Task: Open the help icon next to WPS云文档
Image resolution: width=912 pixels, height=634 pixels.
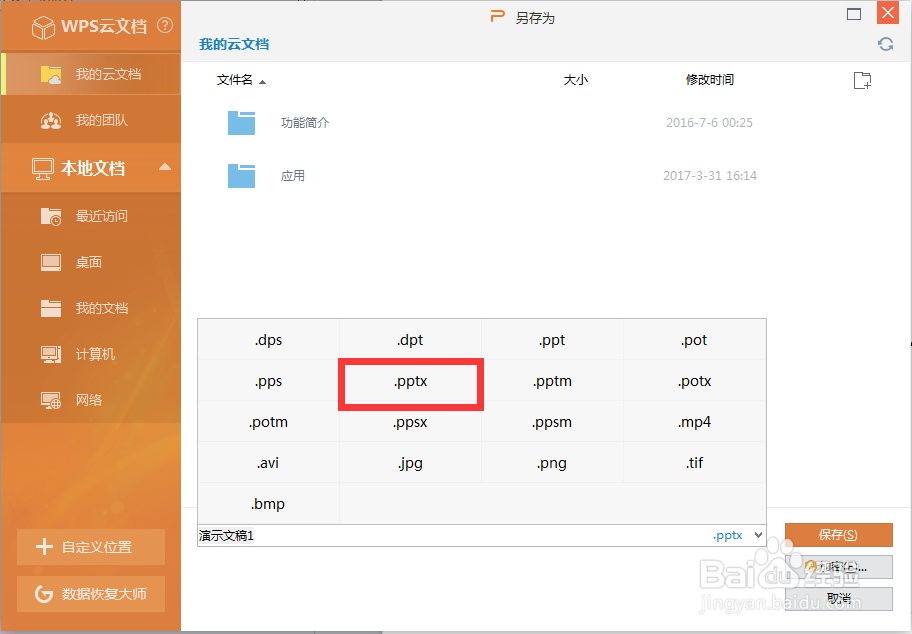Action: click(165, 27)
